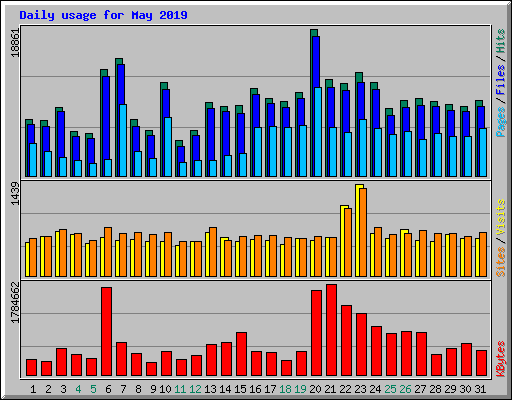Click the red KBytes bar for day 6
The width and height of the screenshot is (512, 400).
107,331
